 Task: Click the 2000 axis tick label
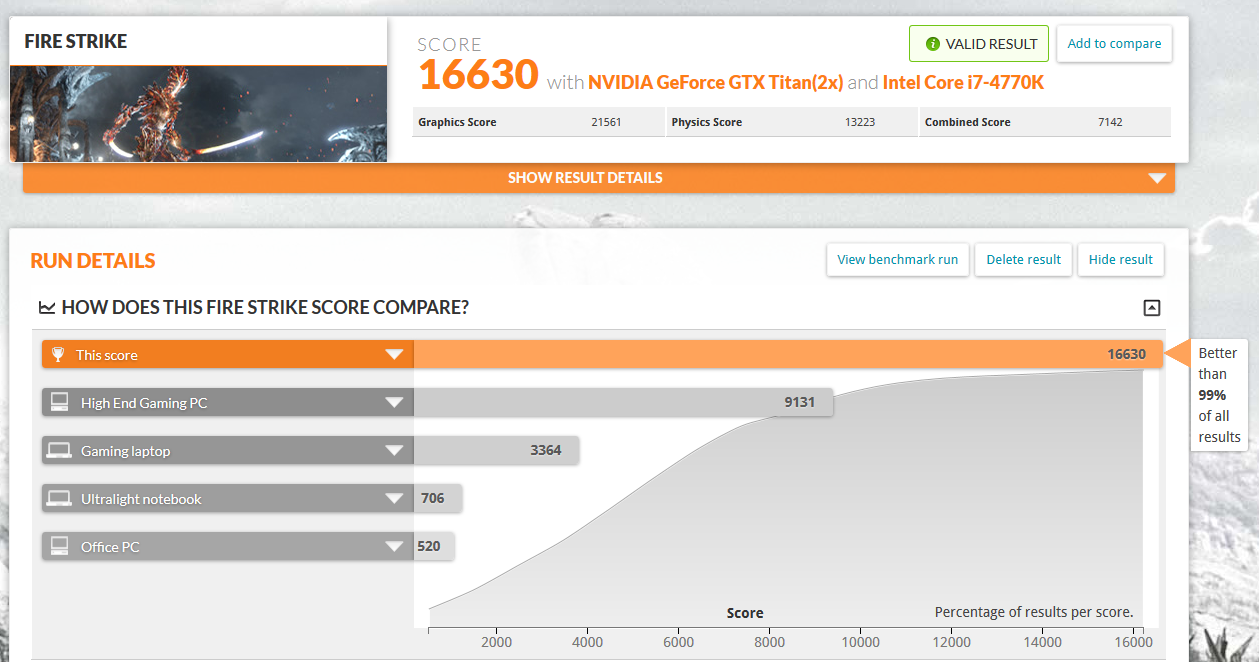(x=496, y=642)
